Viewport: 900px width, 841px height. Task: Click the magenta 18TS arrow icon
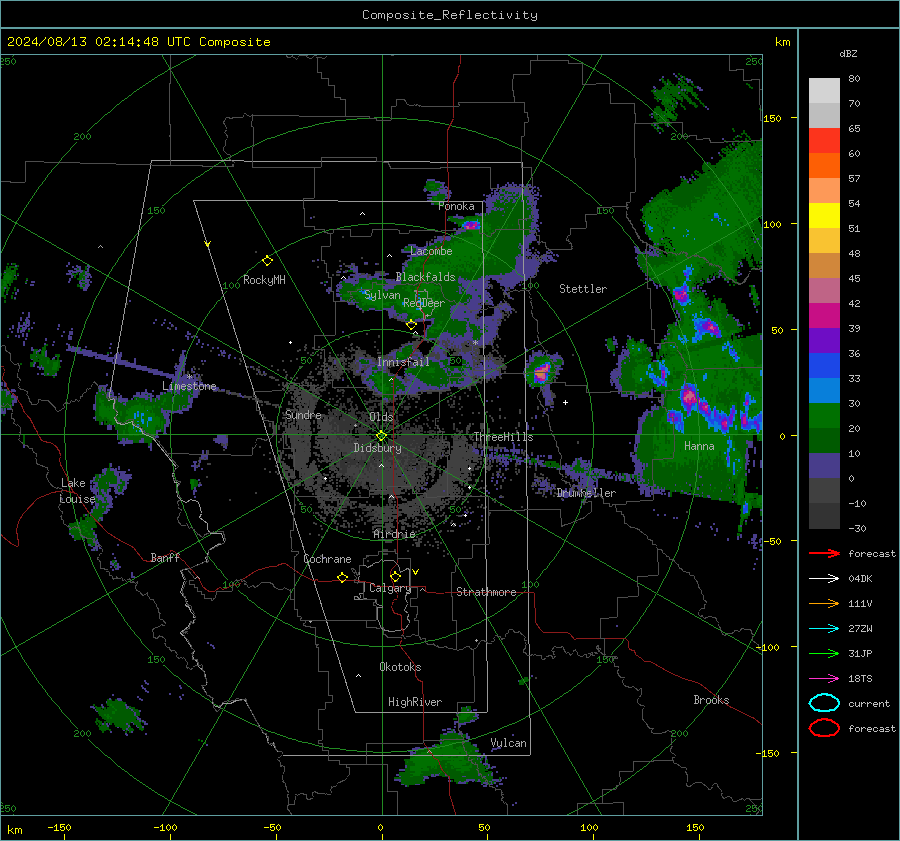pyautogui.click(x=824, y=679)
